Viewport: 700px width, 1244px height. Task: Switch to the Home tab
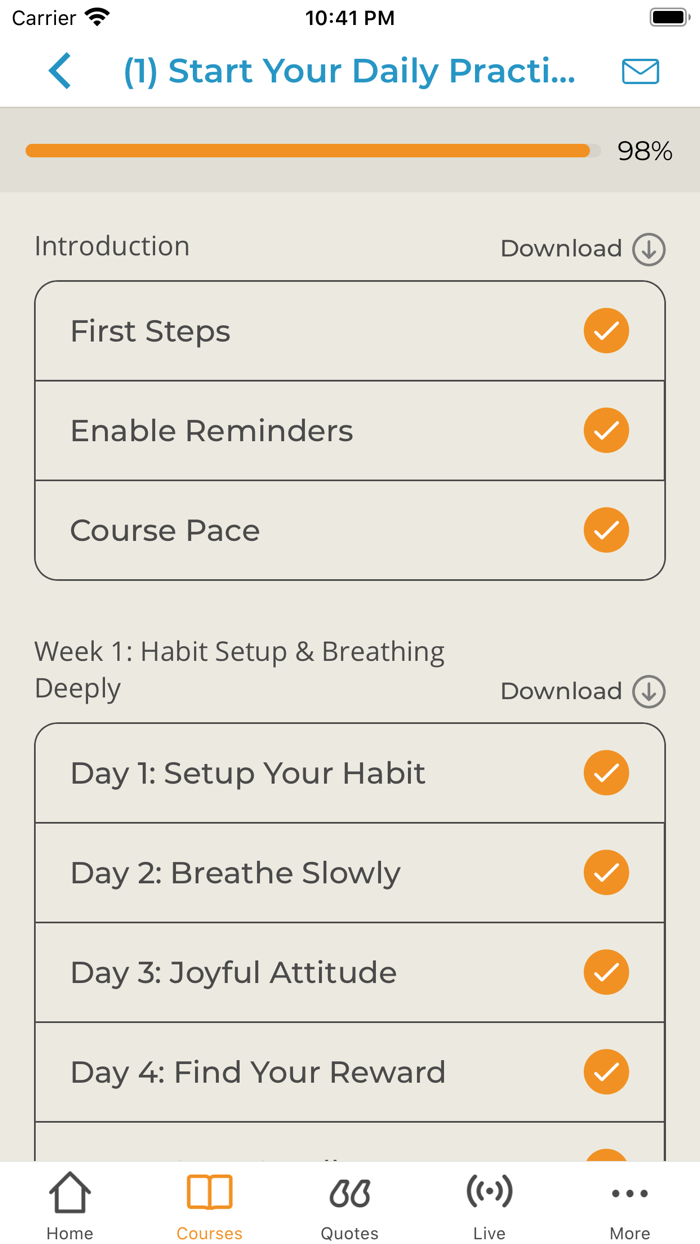[x=69, y=1205]
